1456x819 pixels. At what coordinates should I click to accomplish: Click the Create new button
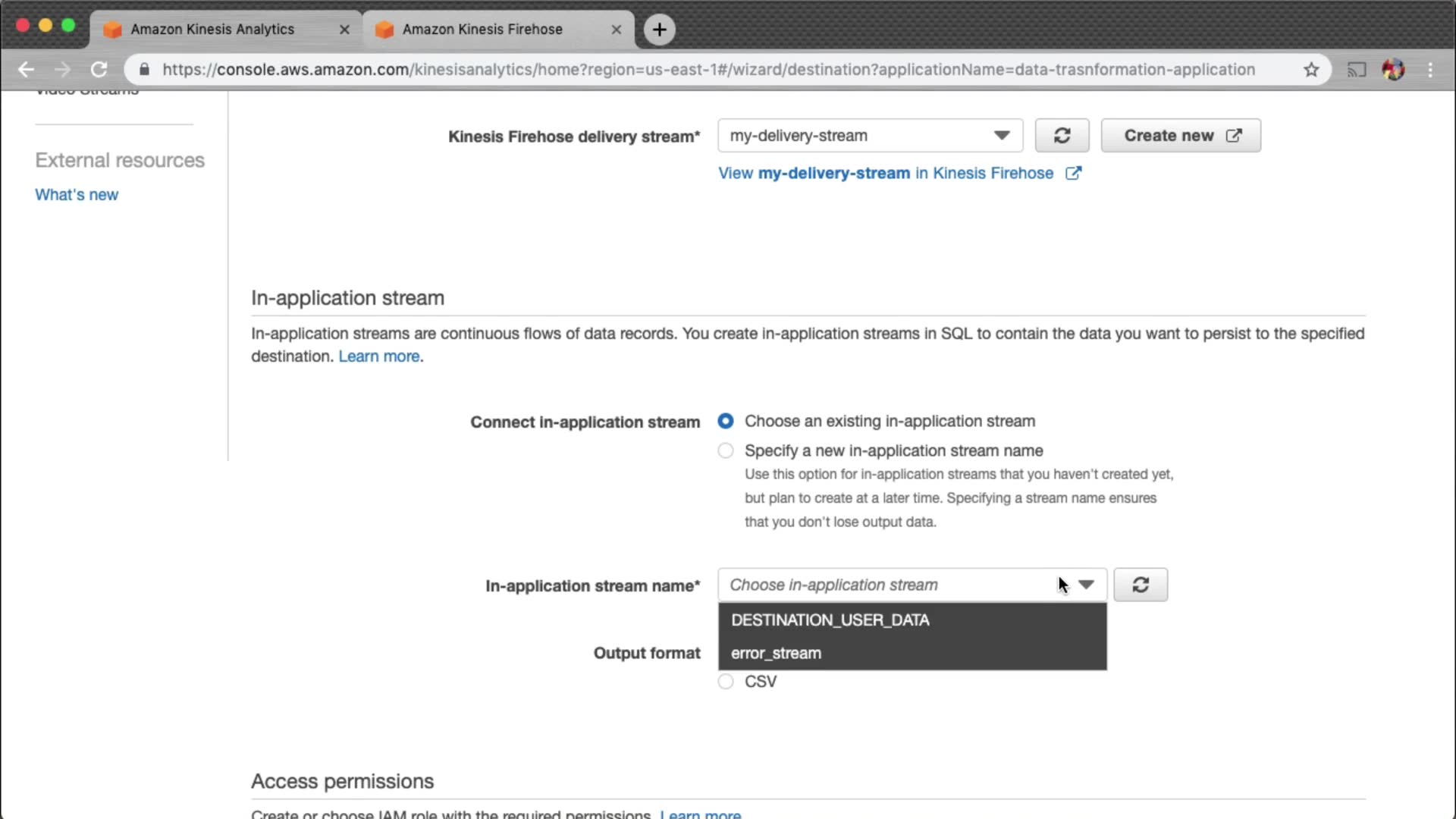pos(1181,136)
